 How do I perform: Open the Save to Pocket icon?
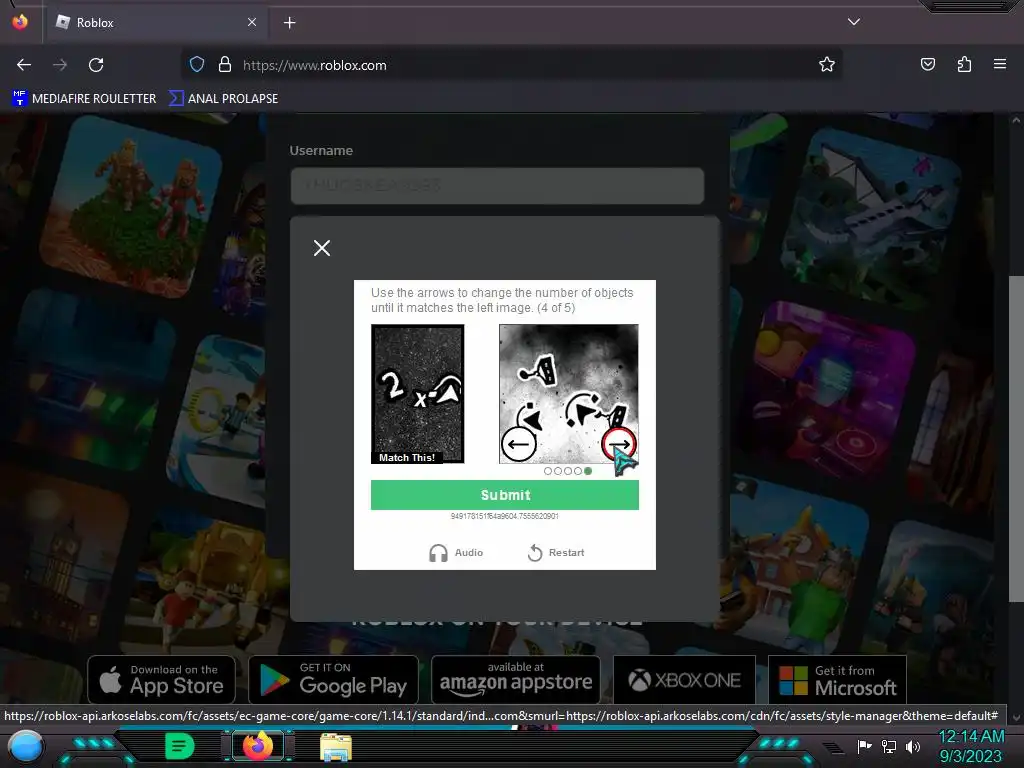pyautogui.click(x=927, y=64)
